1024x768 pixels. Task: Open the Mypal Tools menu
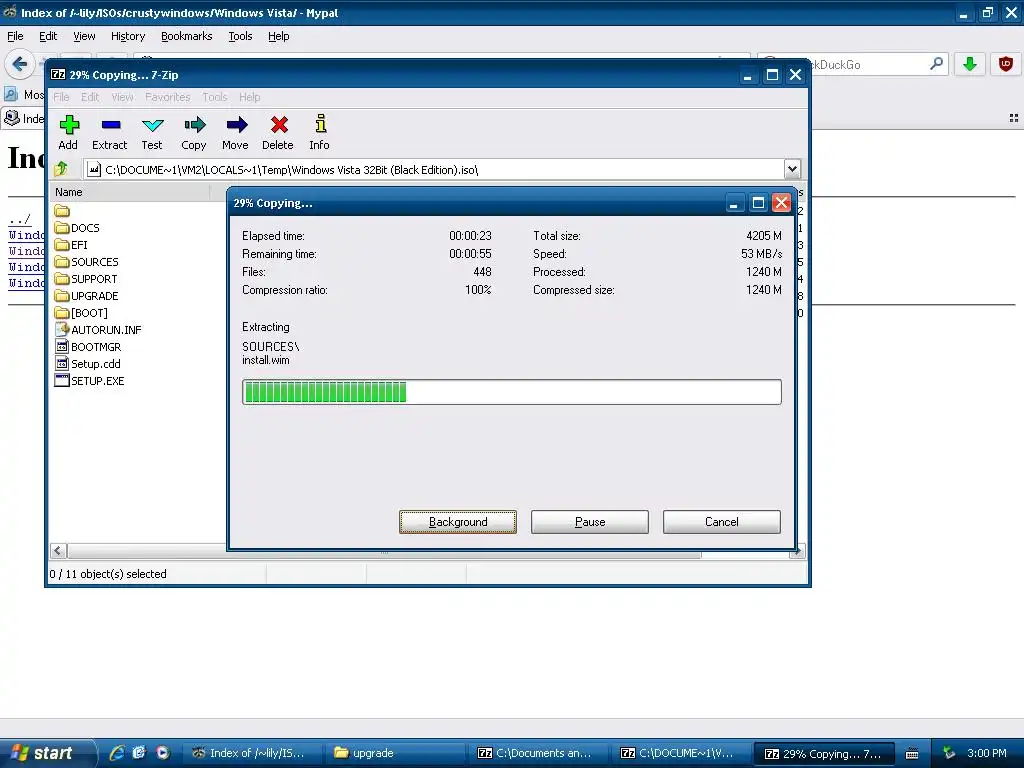coord(240,36)
